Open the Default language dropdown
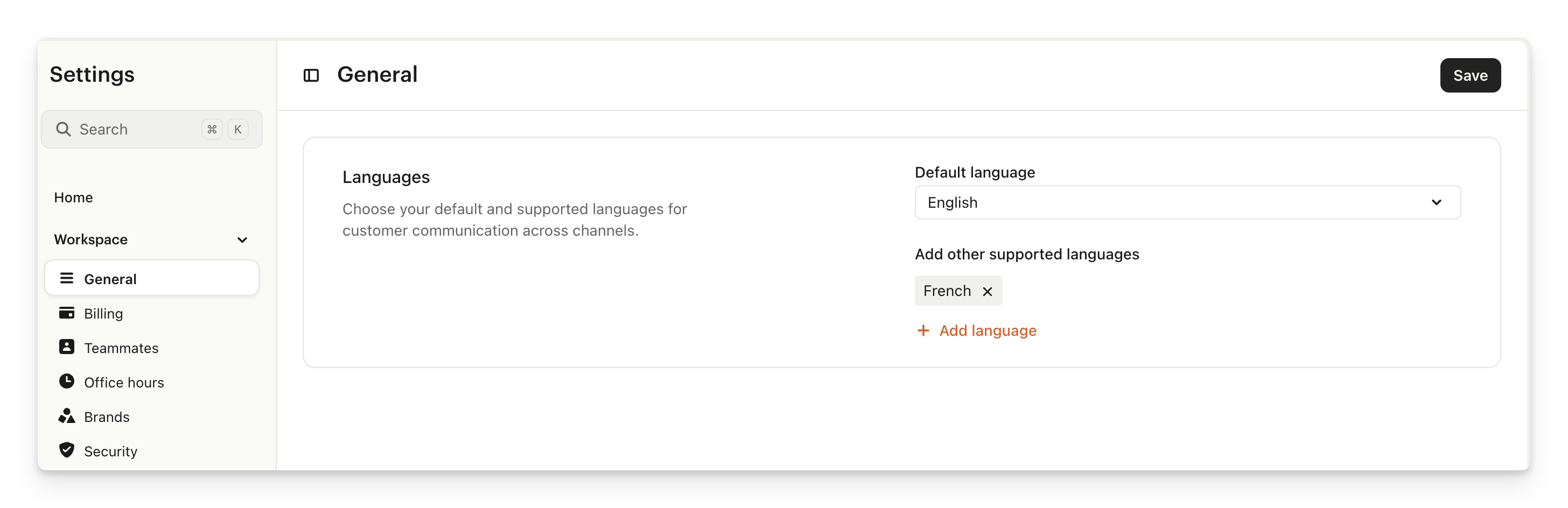This screenshot has width=1568, height=508. coord(1187,202)
